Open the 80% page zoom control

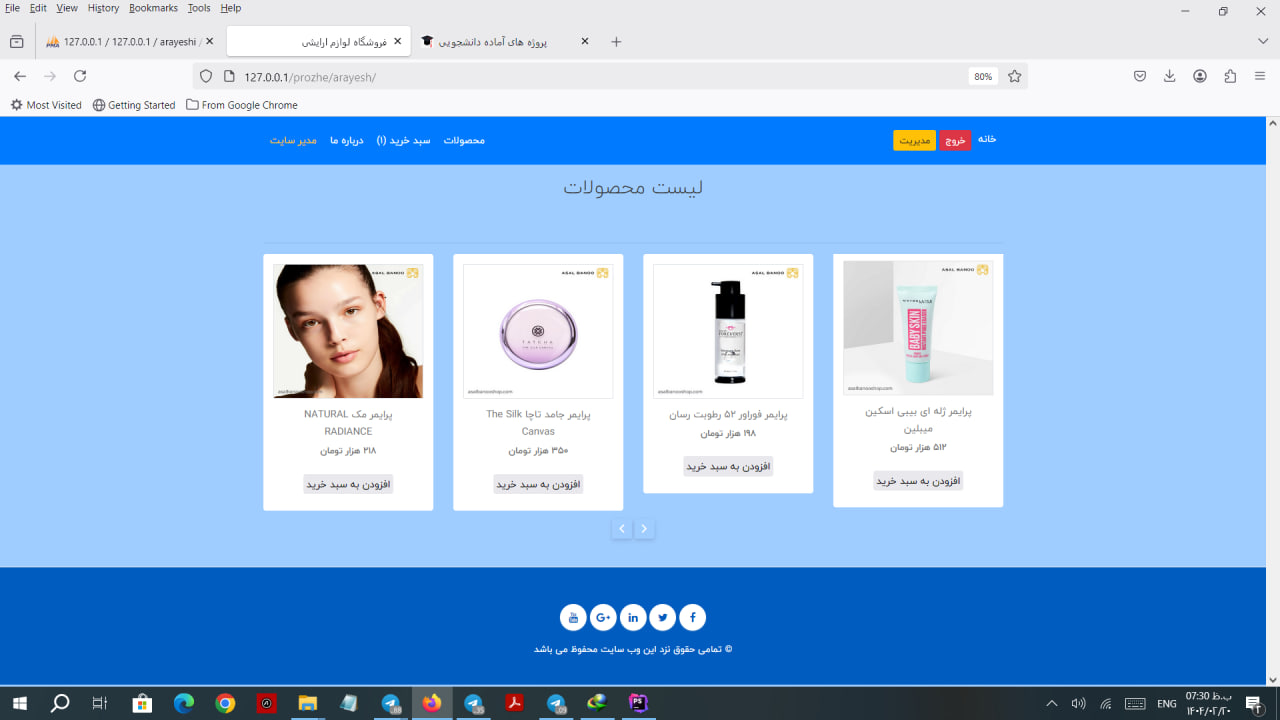982,75
